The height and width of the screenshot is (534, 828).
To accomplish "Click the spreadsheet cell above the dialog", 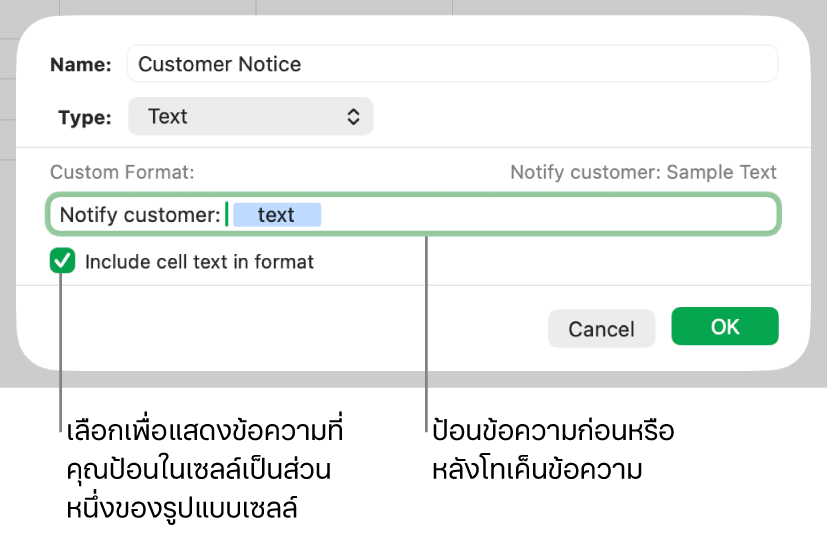I will pos(355,7).
